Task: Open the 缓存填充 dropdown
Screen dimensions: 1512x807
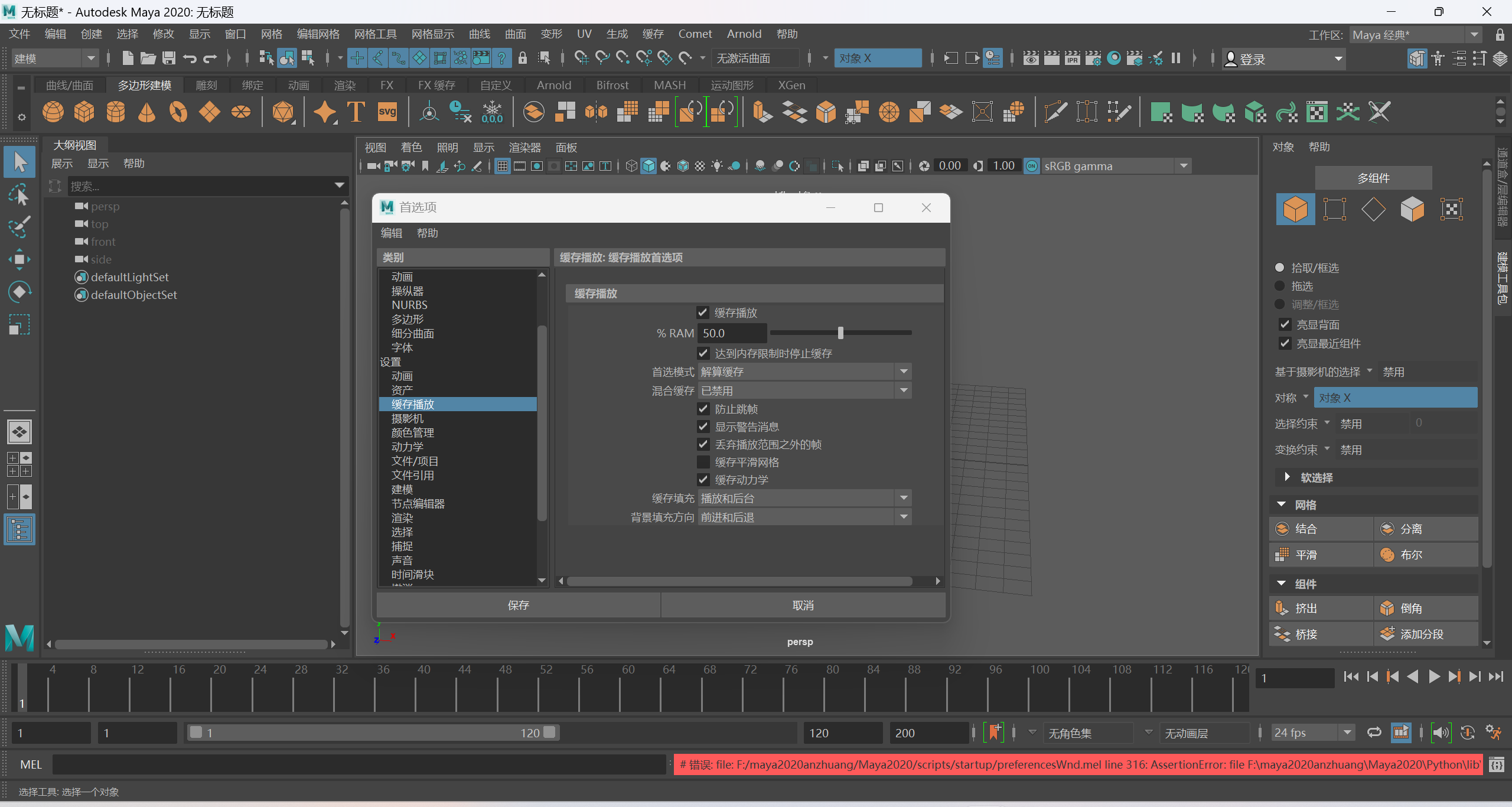Action: (x=804, y=498)
